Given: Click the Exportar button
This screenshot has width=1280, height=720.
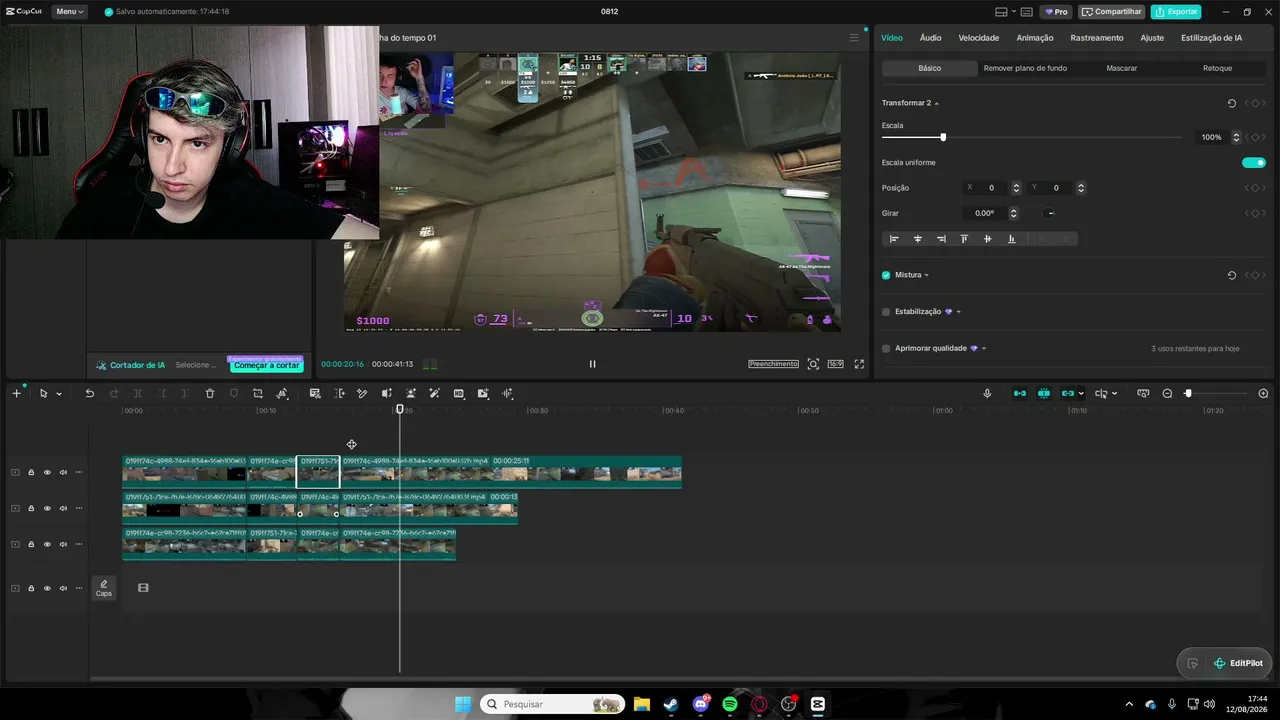Looking at the screenshot, I should 1176,12.
